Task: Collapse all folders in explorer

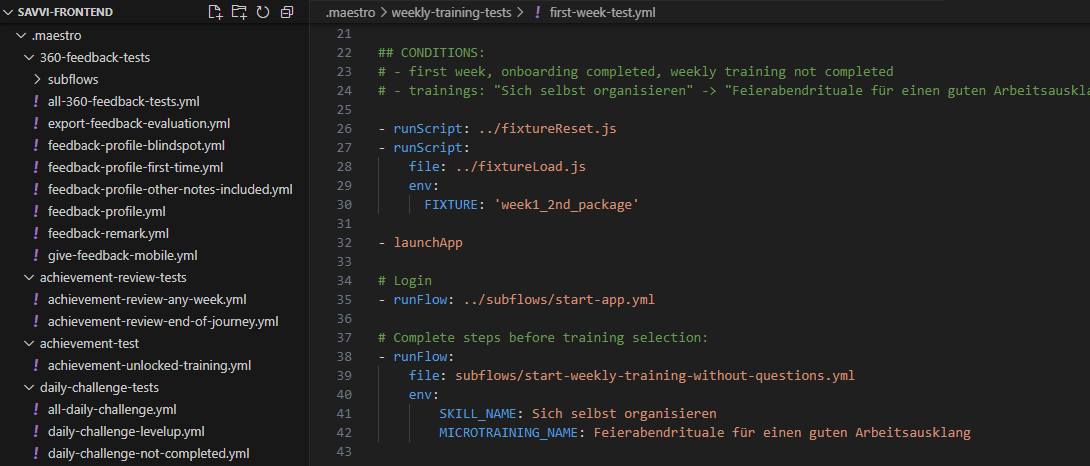Action: pos(287,12)
